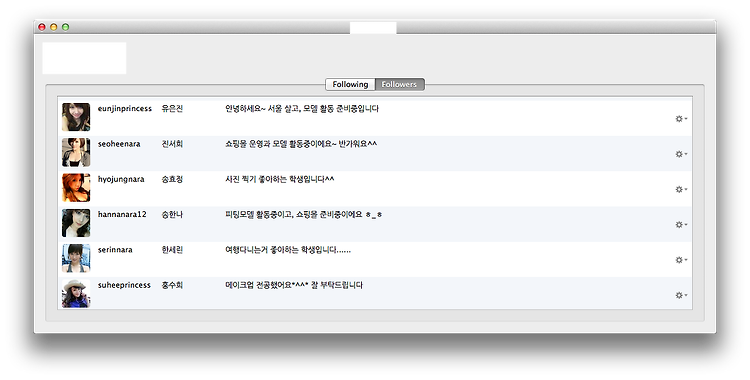Click the Korean name beside hyojungnara
Viewport: 750px width, 380px height.
(172, 179)
